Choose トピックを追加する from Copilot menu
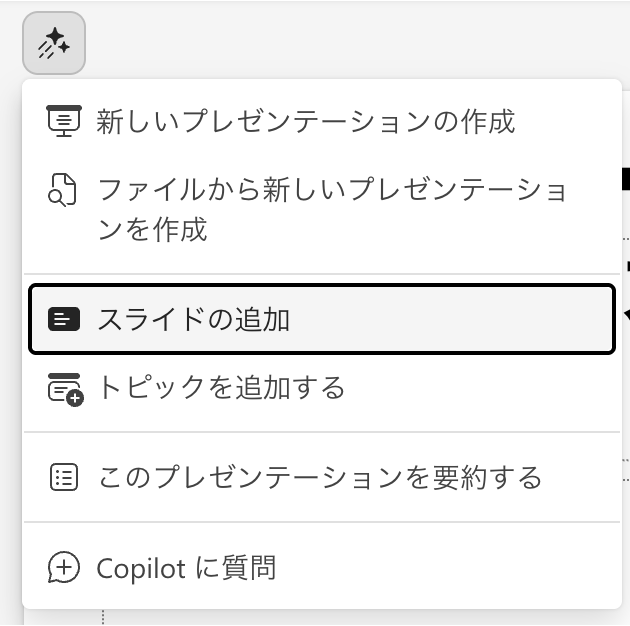The image size is (630, 626). 220,388
